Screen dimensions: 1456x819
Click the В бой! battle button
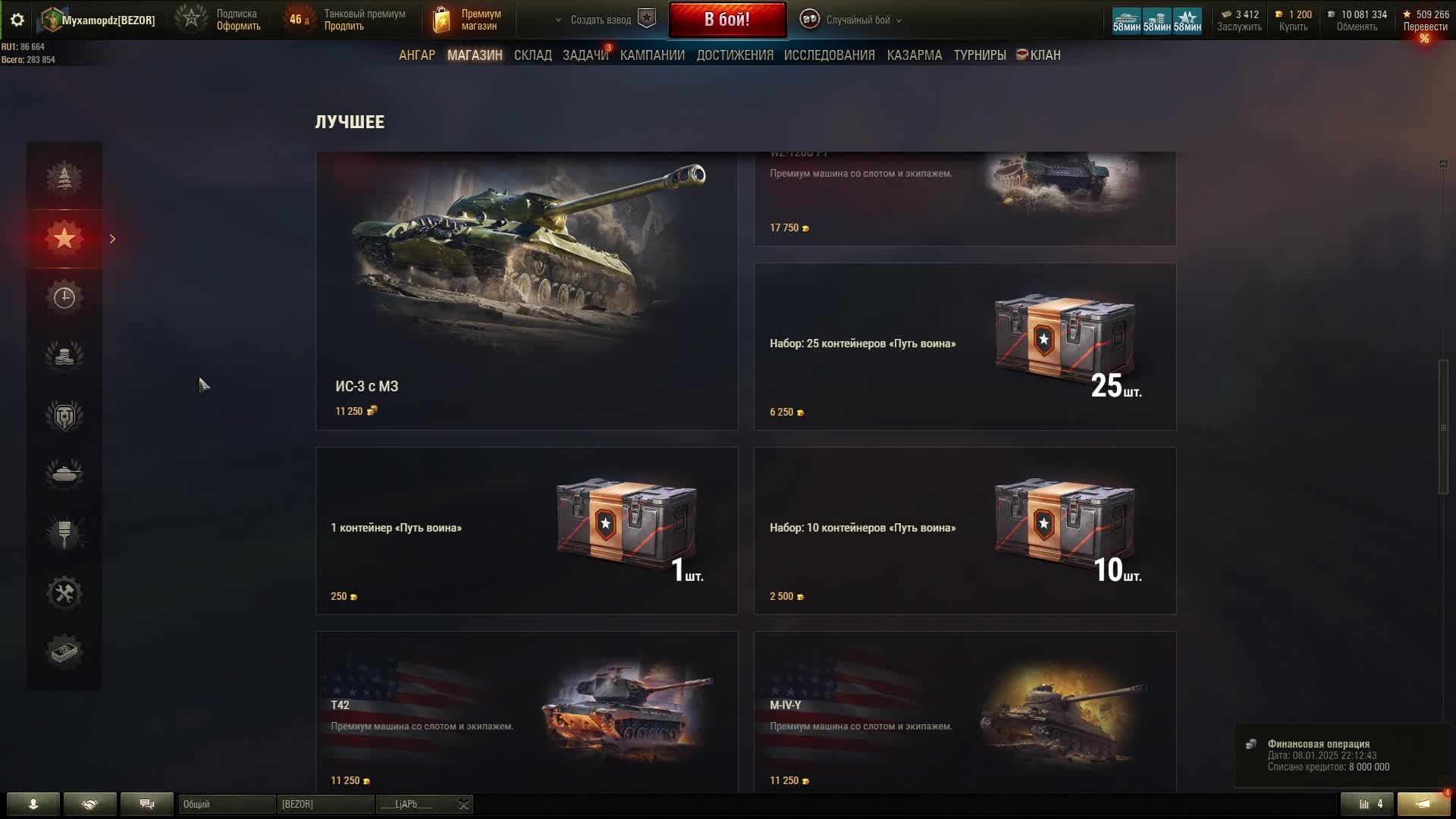(727, 20)
